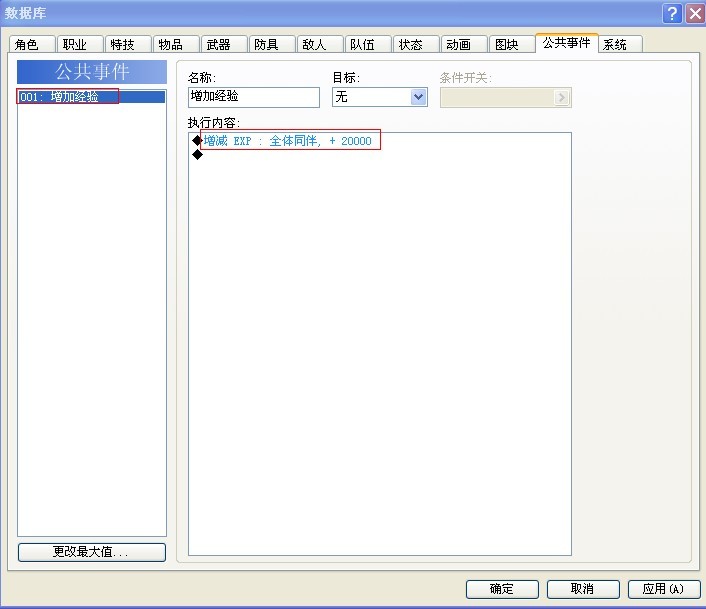This screenshot has height=609, width=706.
Task: Open help with the ? title button
Action: point(672,14)
